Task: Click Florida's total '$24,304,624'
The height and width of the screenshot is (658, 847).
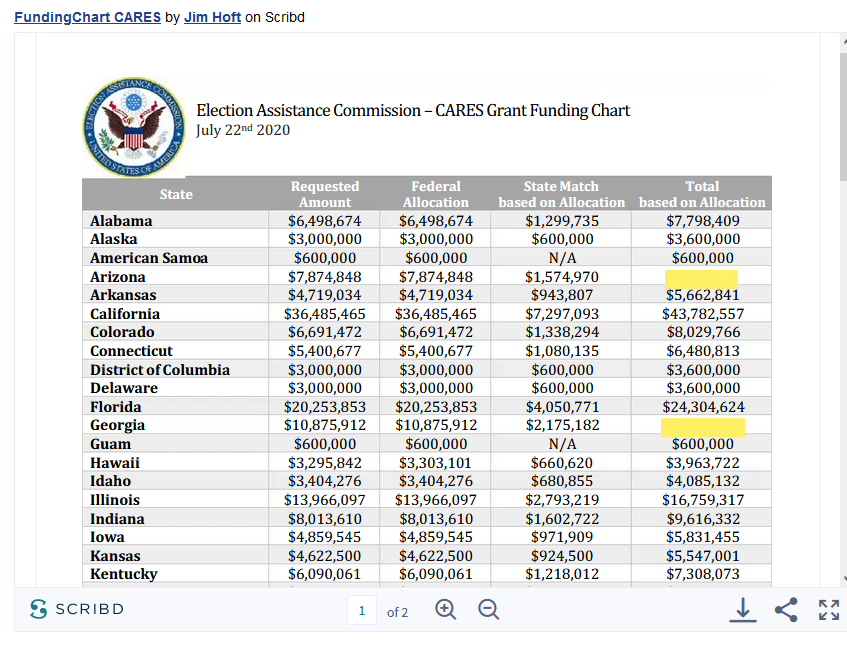Action: point(703,407)
